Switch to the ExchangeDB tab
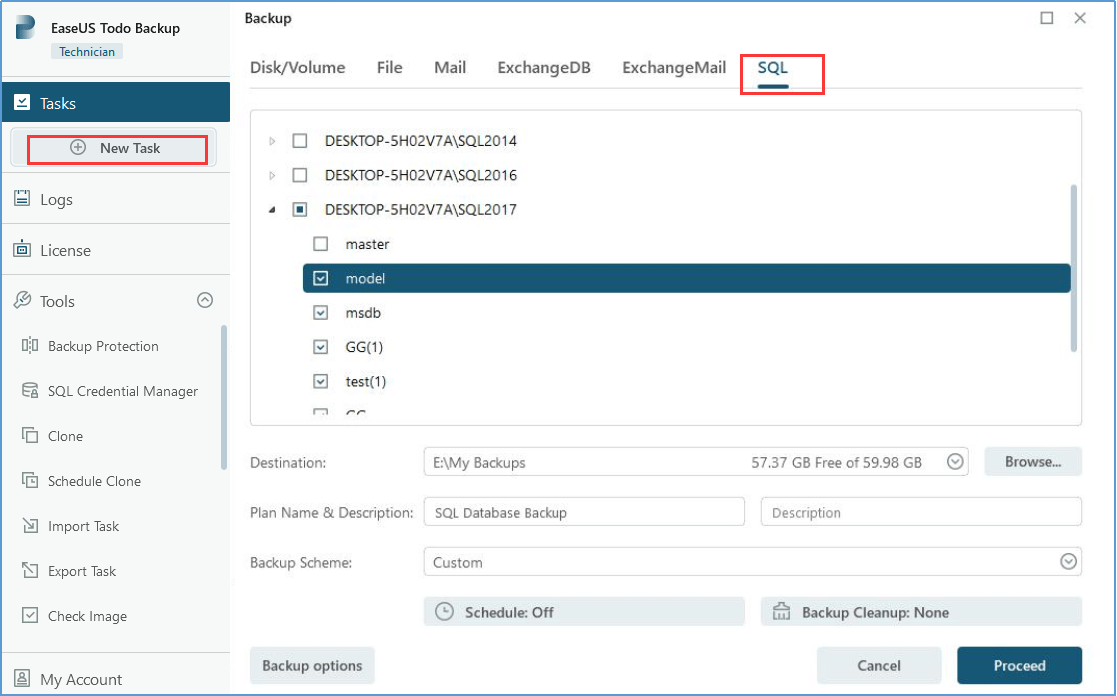Image resolution: width=1117 pixels, height=696 pixels. [x=544, y=67]
